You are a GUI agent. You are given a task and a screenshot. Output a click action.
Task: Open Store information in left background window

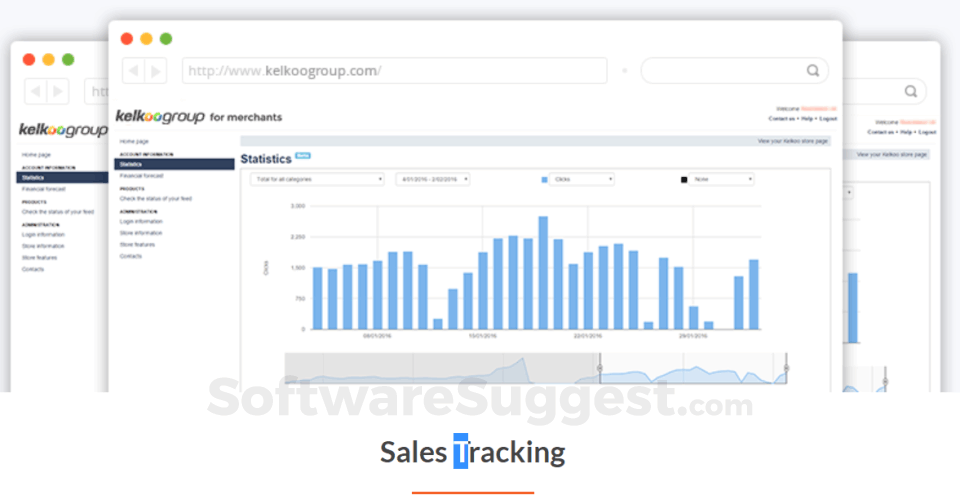coord(43,246)
